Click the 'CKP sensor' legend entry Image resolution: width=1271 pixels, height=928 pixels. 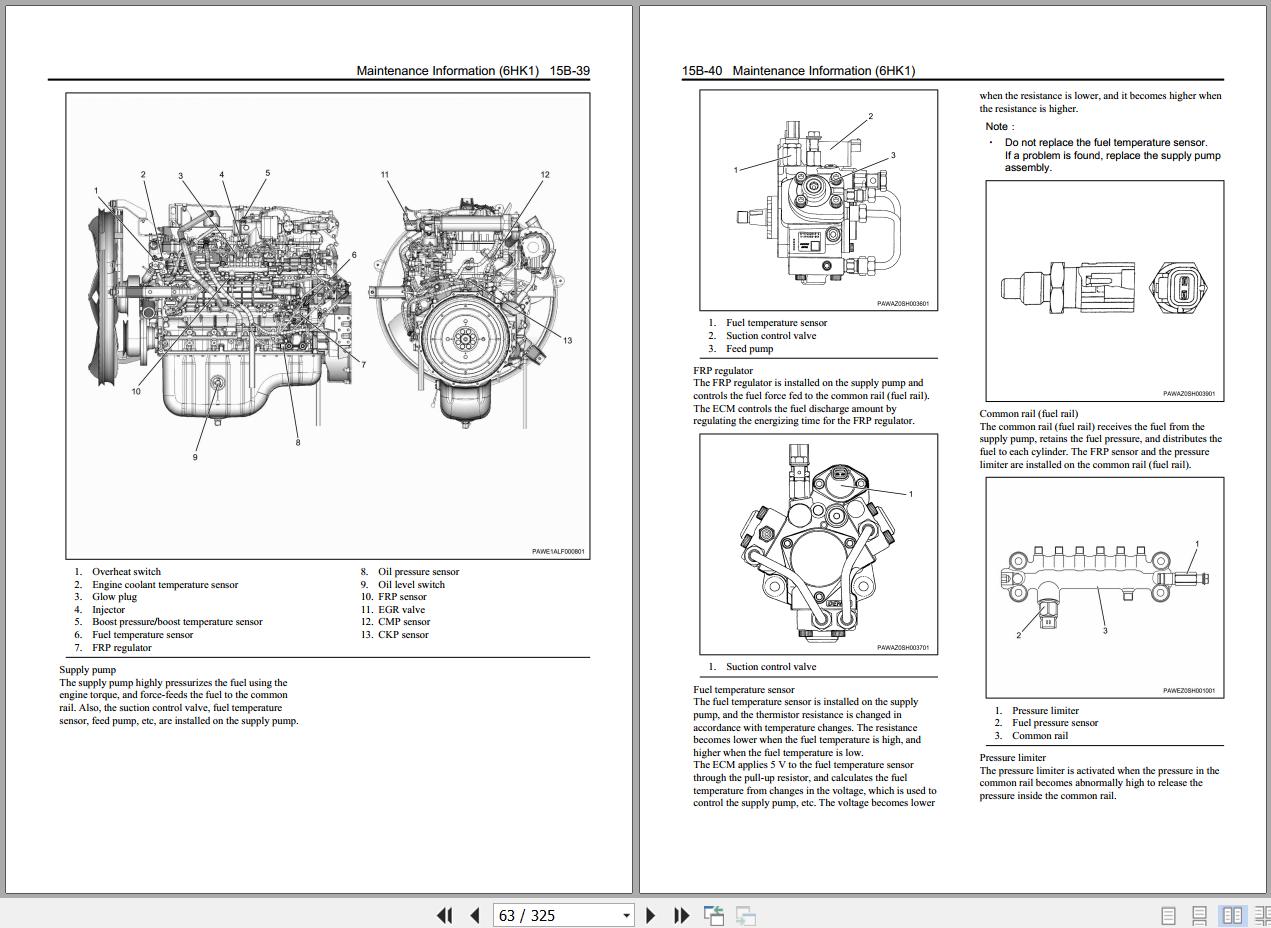tap(403, 635)
